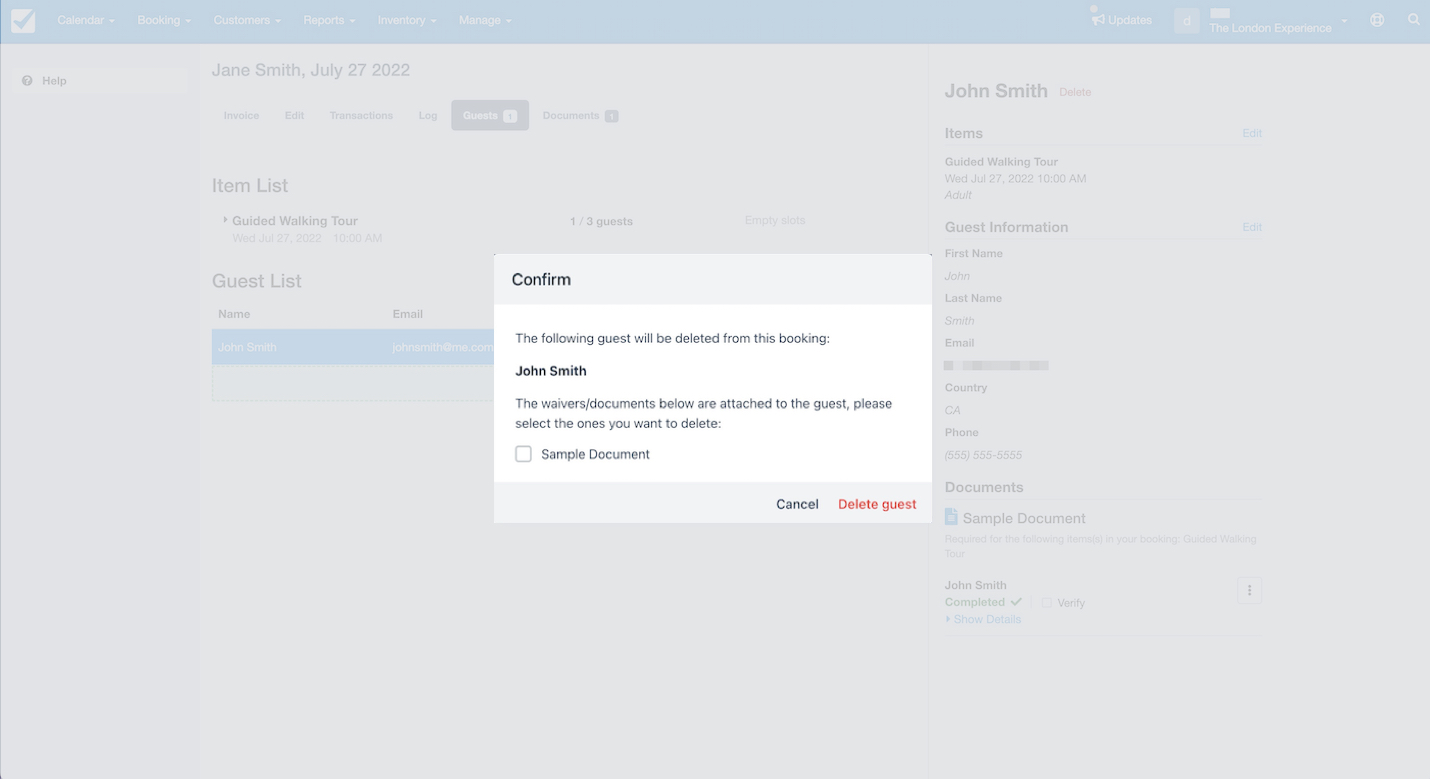The image size is (1430, 779).
Task: Expand The London Experience account menu
Action: click(x=1278, y=21)
